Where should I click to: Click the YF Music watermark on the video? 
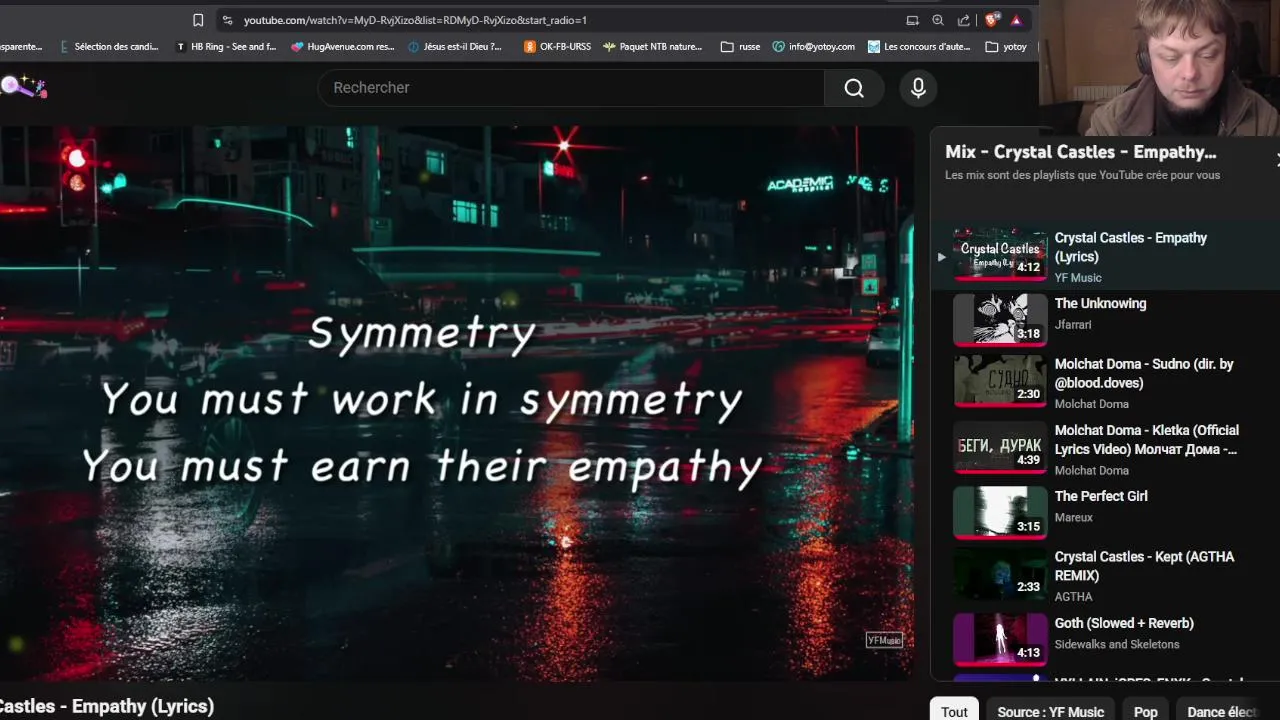pyautogui.click(x=884, y=640)
